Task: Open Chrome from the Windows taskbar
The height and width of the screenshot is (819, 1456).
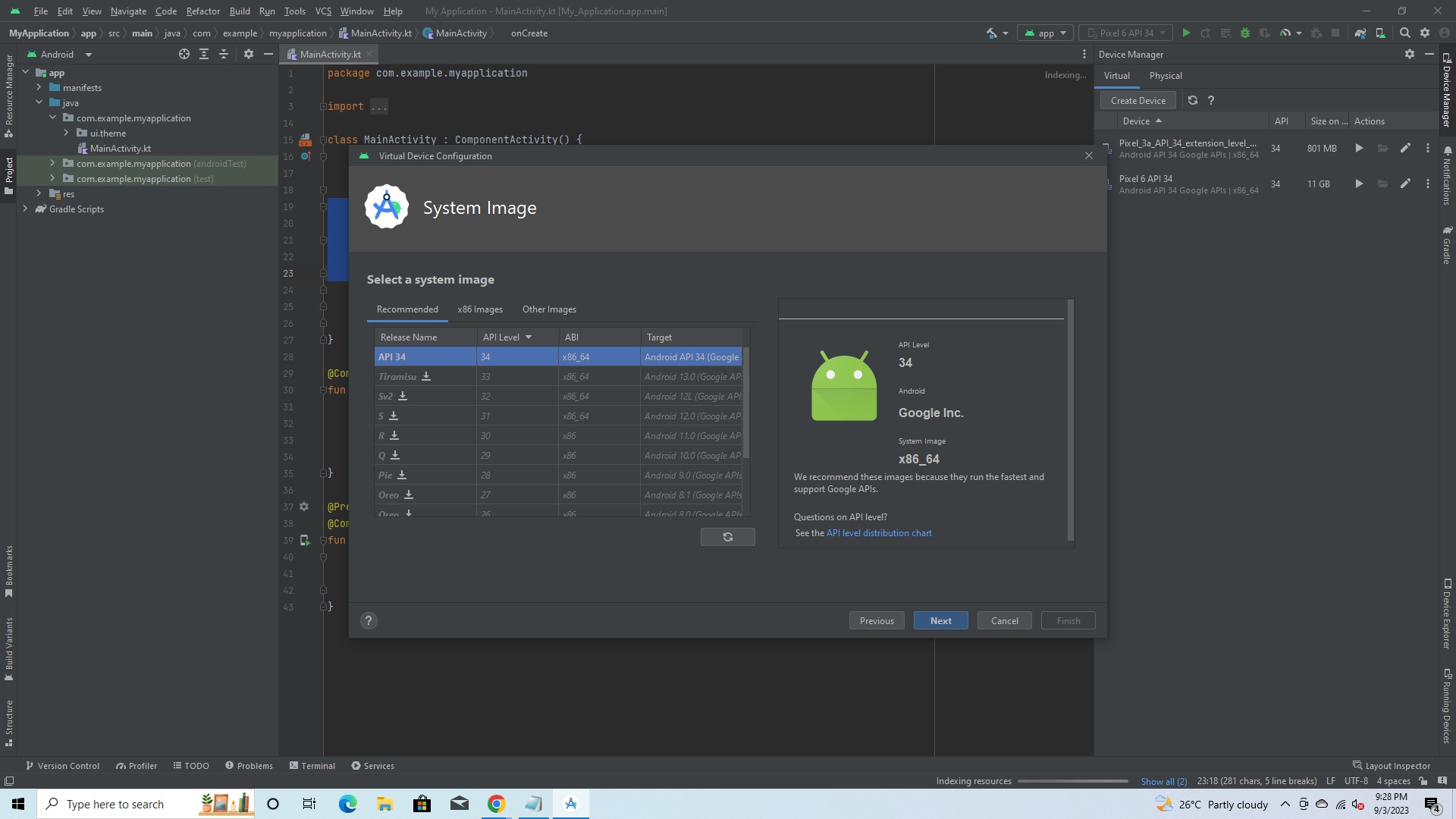Action: [x=496, y=804]
